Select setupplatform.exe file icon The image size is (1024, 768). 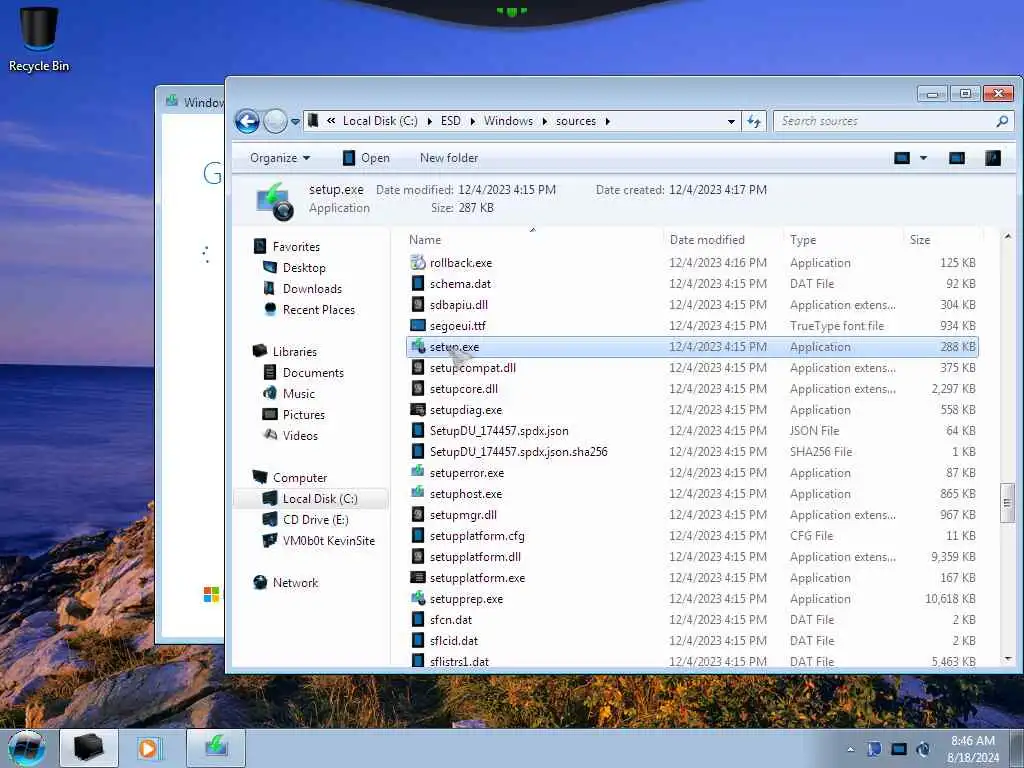pyautogui.click(x=418, y=577)
